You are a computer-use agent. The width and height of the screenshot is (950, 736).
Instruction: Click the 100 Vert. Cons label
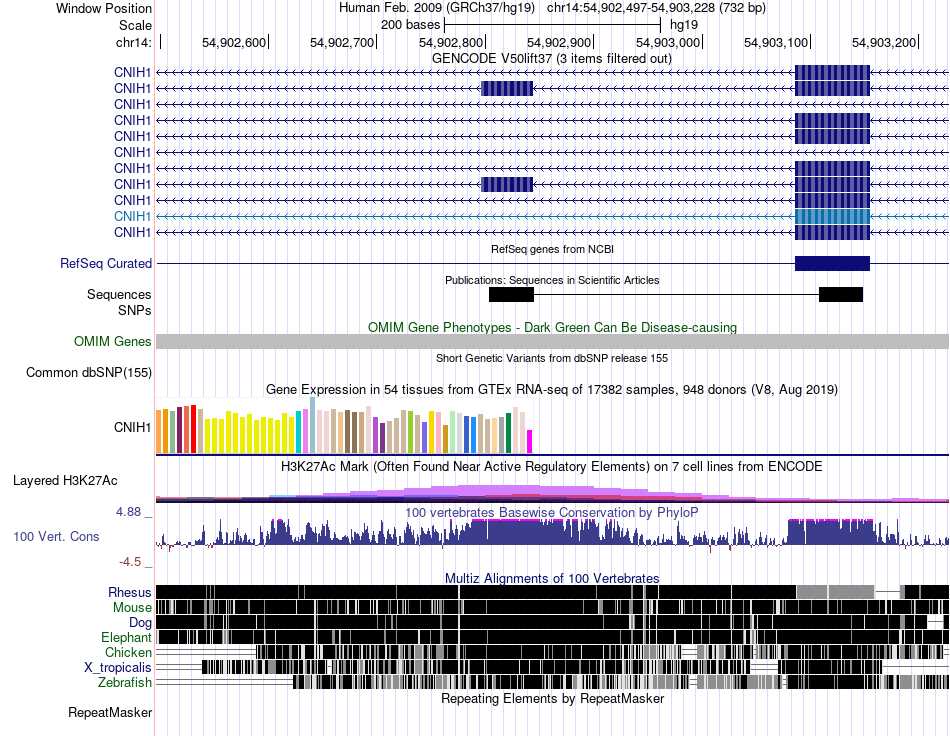pyautogui.click(x=56, y=537)
